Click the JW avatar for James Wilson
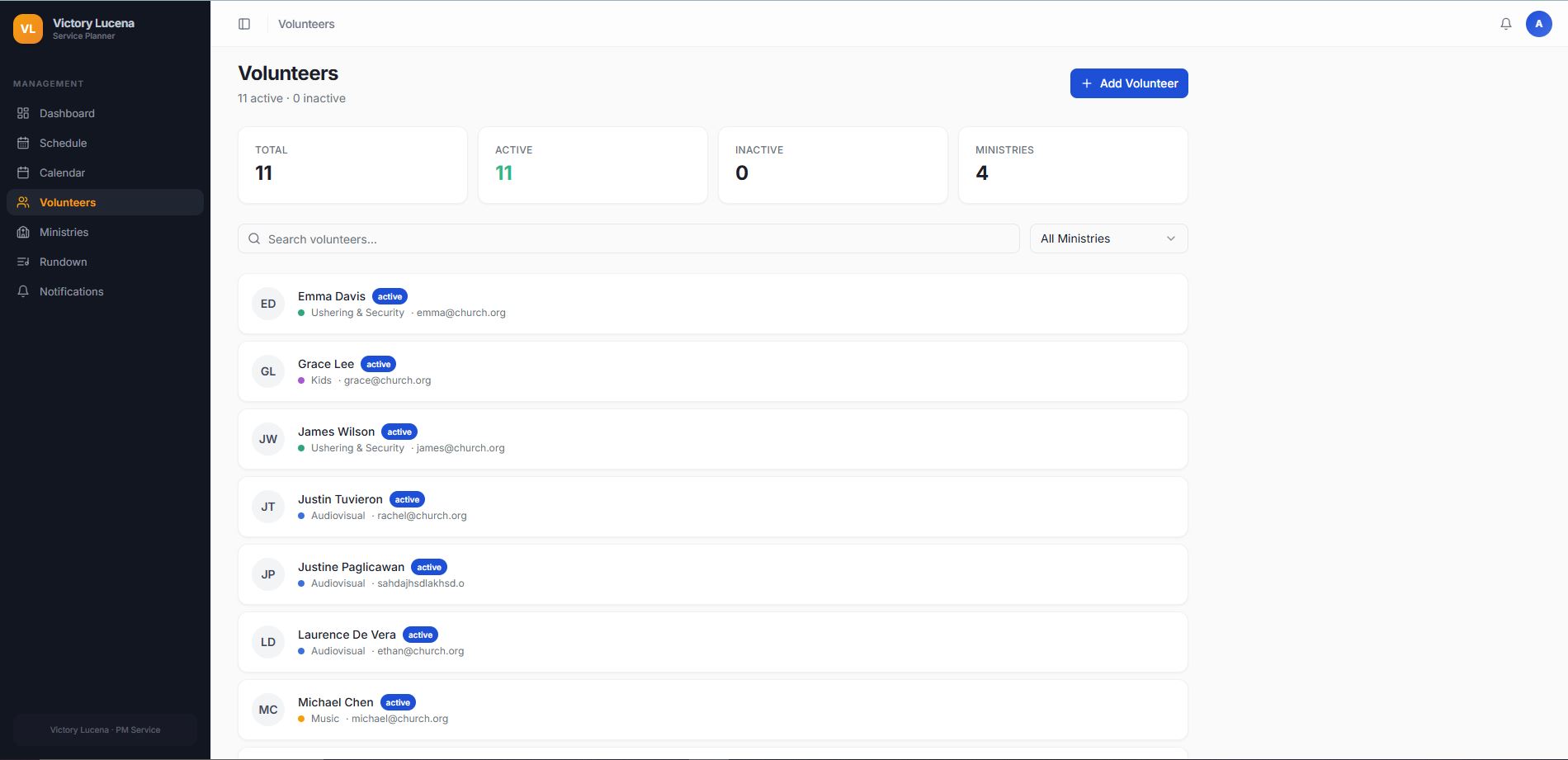The width and height of the screenshot is (1568, 760). (268, 439)
